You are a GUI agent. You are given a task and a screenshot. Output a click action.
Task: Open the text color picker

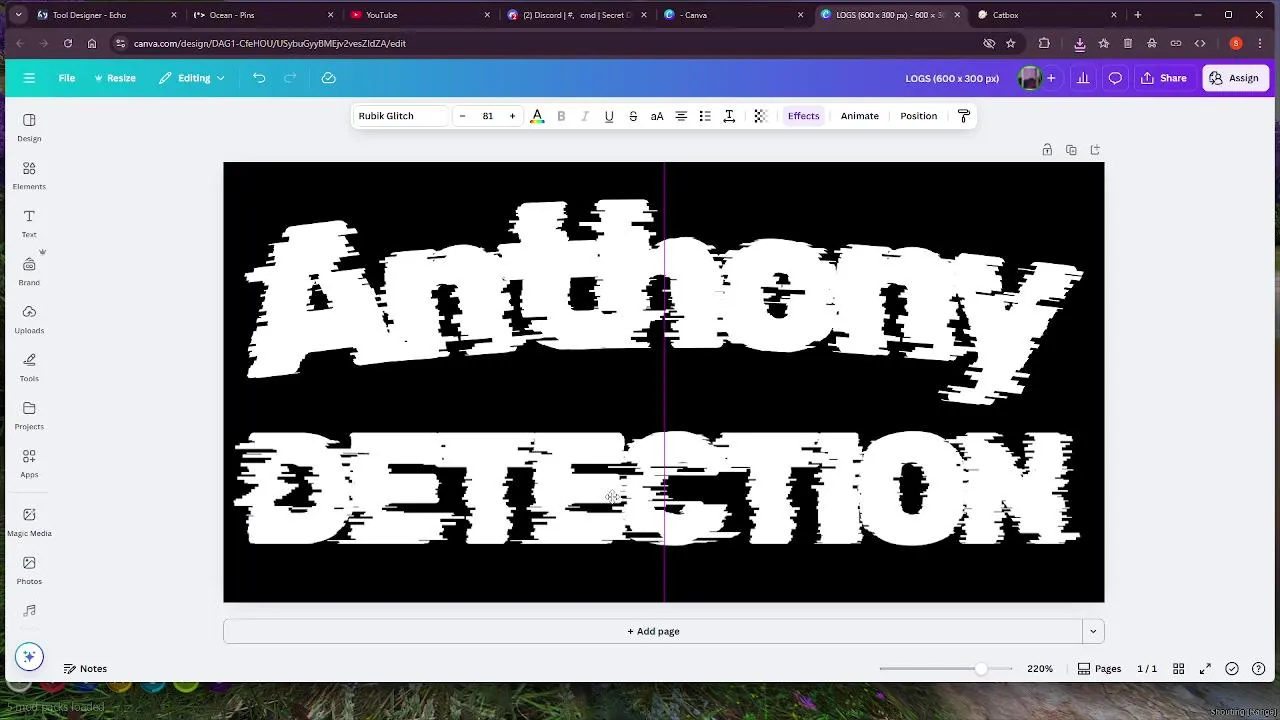point(537,116)
